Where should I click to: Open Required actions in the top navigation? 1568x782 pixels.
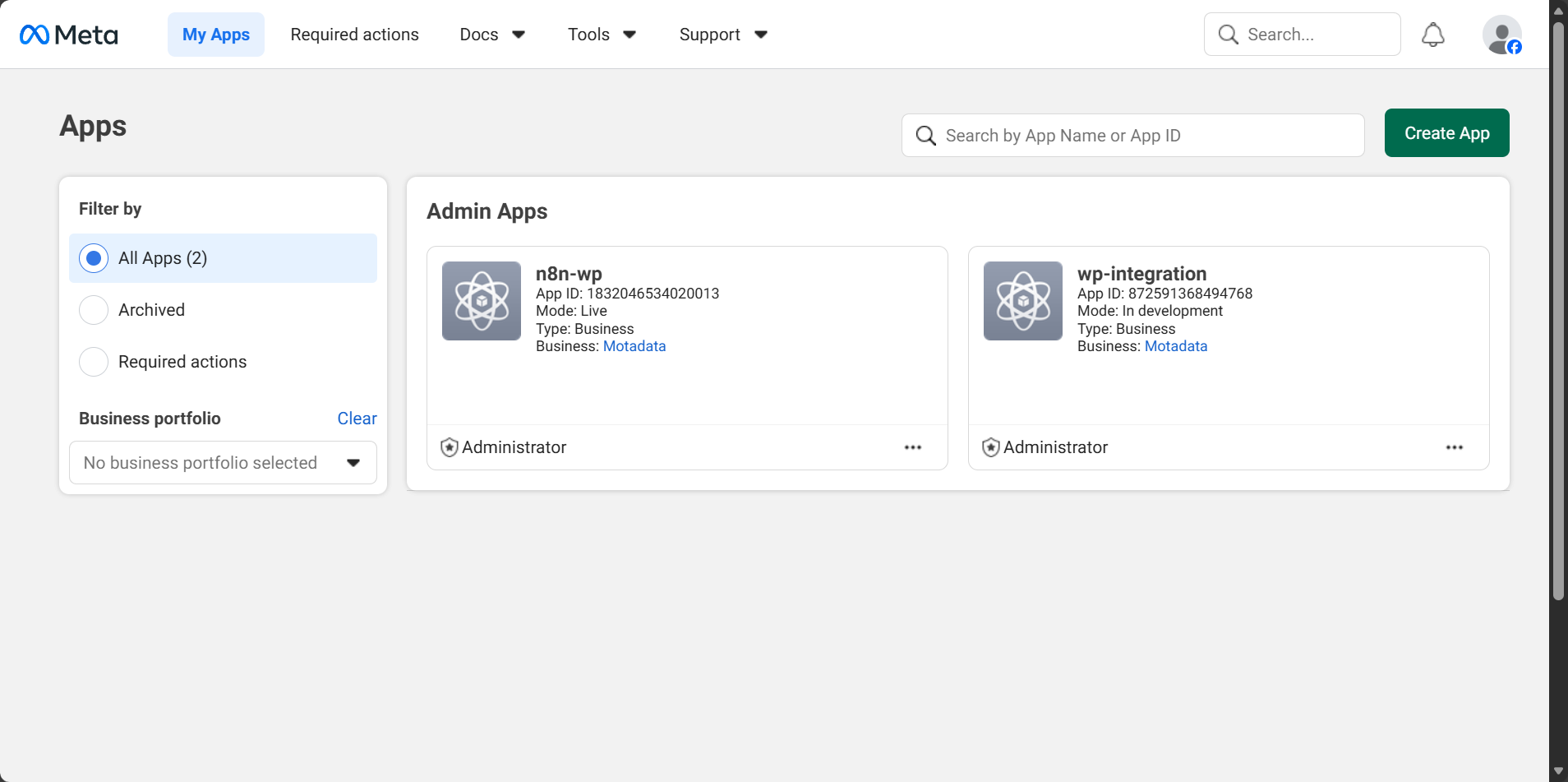pyautogui.click(x=355, y=35)
